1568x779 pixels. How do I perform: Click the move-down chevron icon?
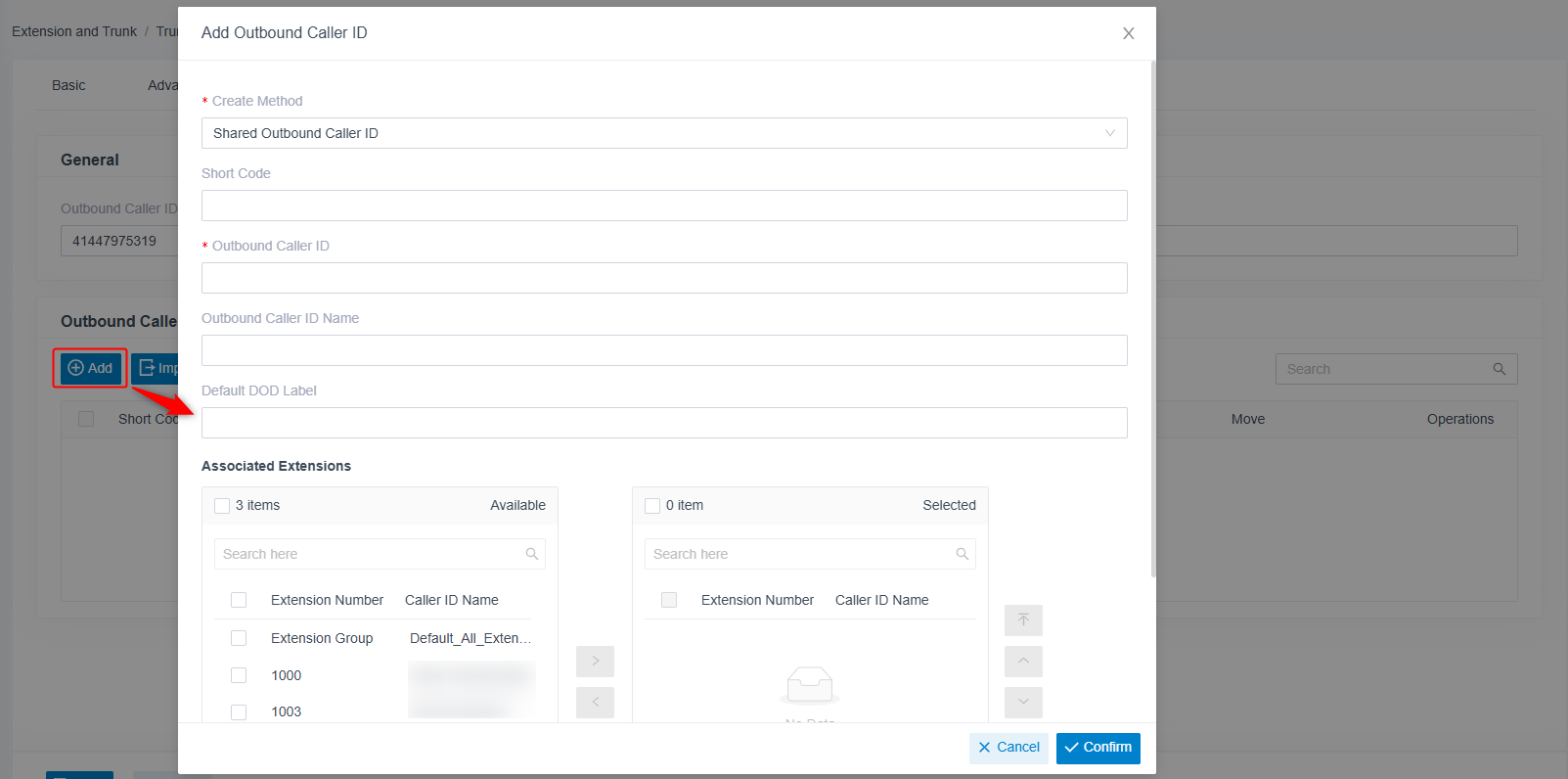click(x=1023, y=703)
